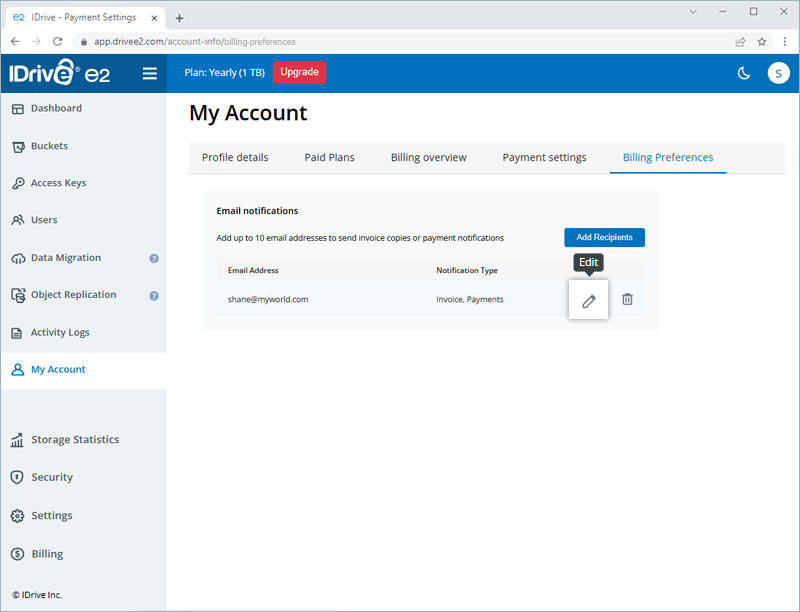This screenshot has height=612, width=800.
Task: Click the Add Recipients button
Action: (x=604, y=237)
